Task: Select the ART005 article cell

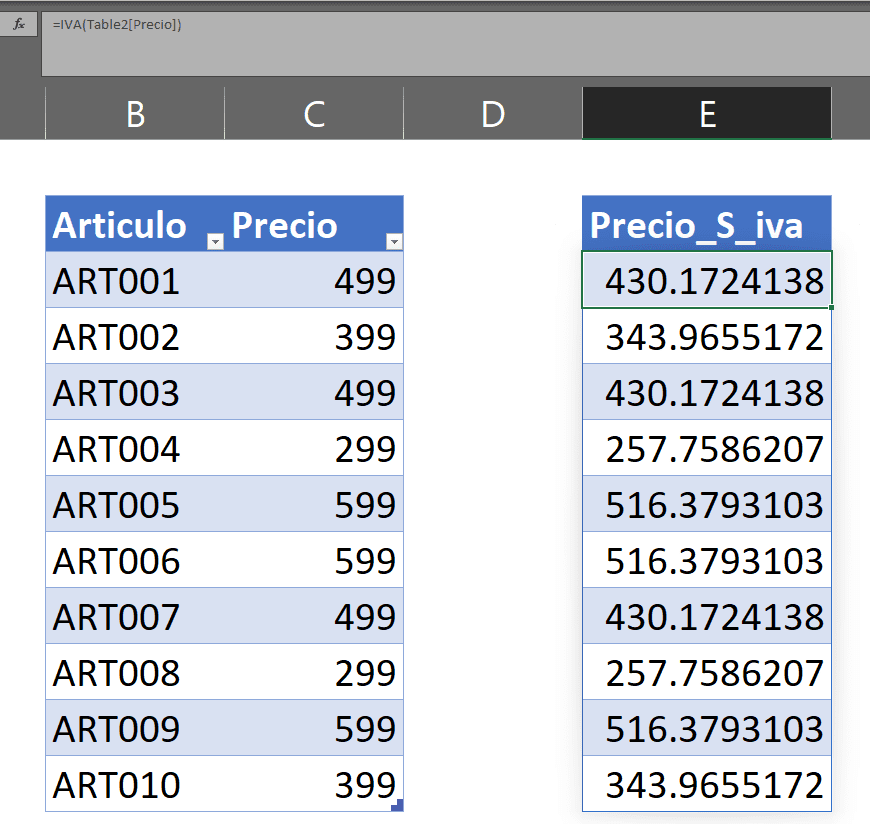Action: pyautogui.click(x=116, y=505)
